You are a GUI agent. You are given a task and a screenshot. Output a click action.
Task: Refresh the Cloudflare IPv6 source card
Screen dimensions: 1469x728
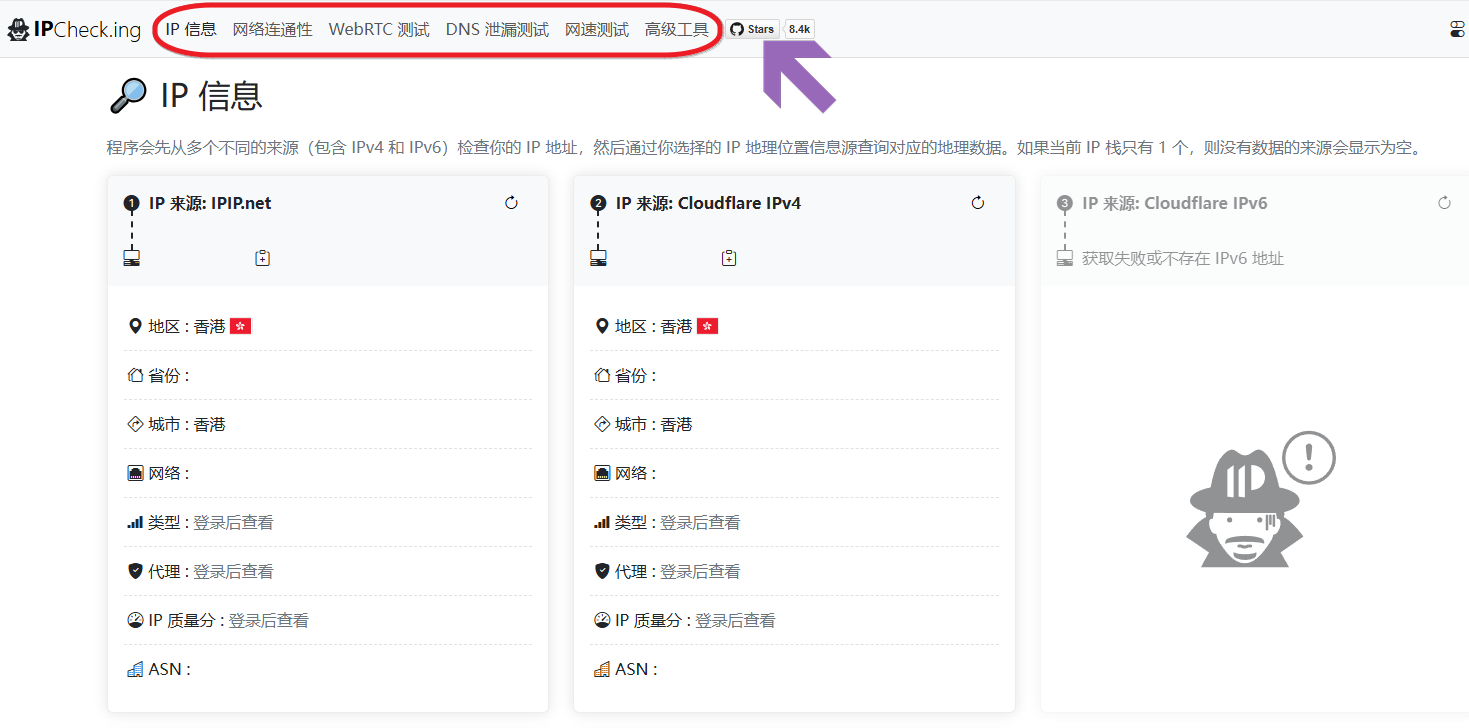coord(1444,203)
